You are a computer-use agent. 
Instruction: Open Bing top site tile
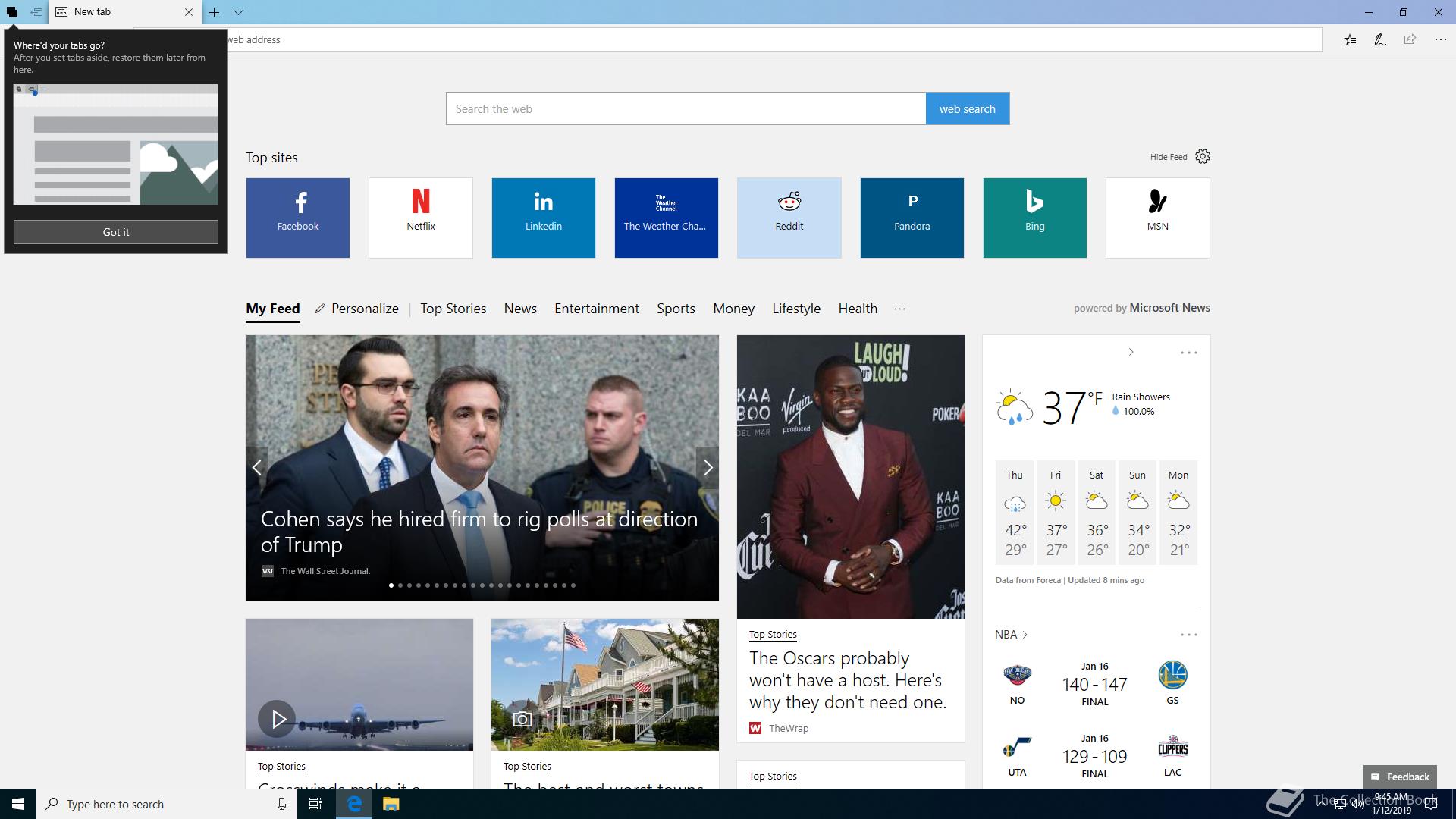tap(1035, 218)
